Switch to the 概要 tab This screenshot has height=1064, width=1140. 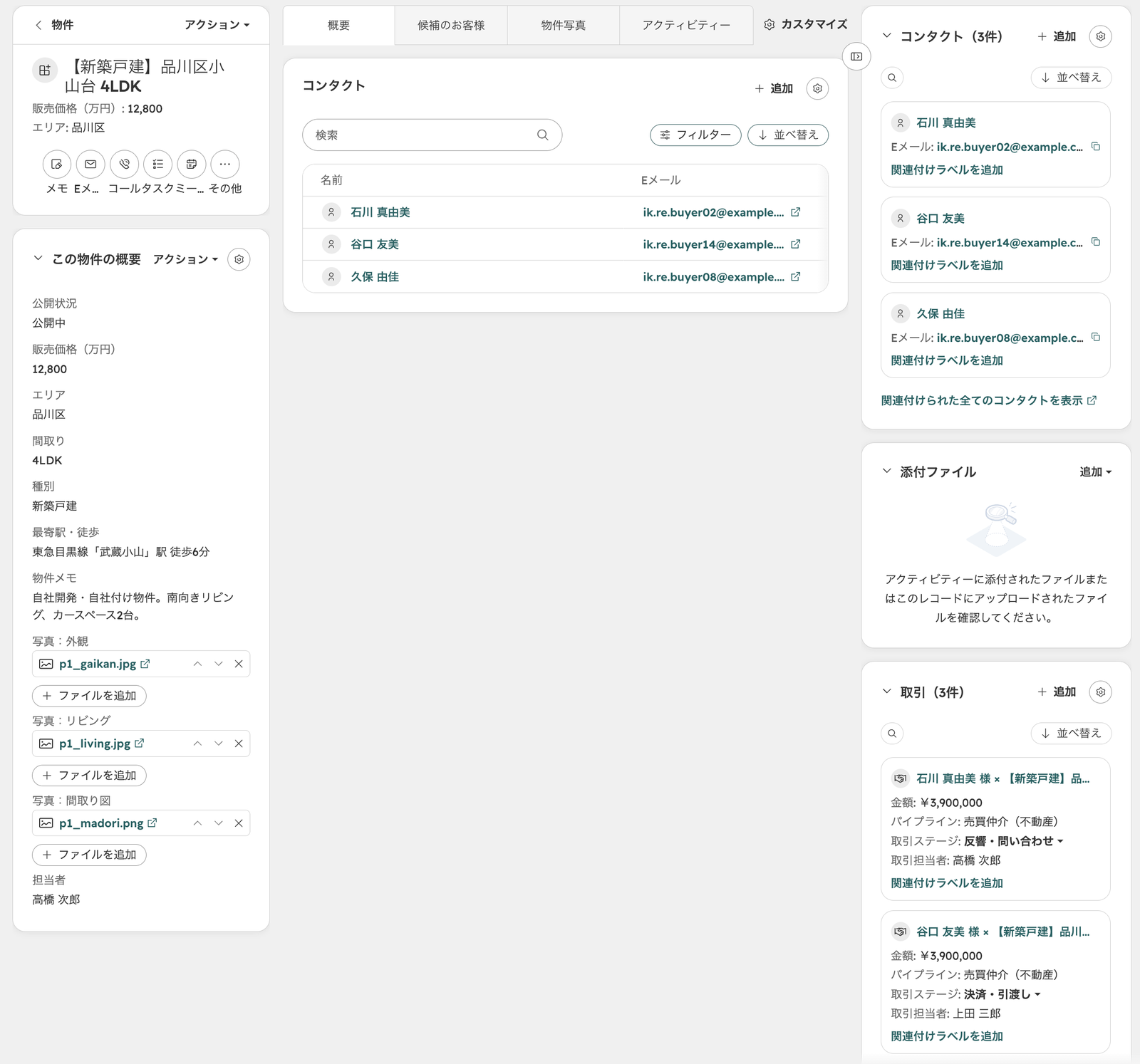(338, 25)
